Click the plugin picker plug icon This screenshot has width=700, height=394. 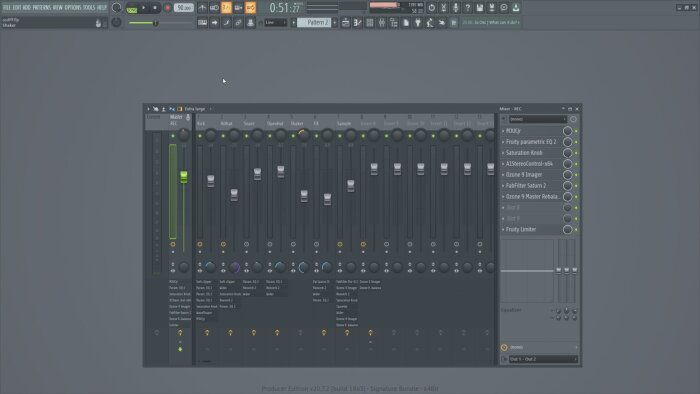(418, 22)
